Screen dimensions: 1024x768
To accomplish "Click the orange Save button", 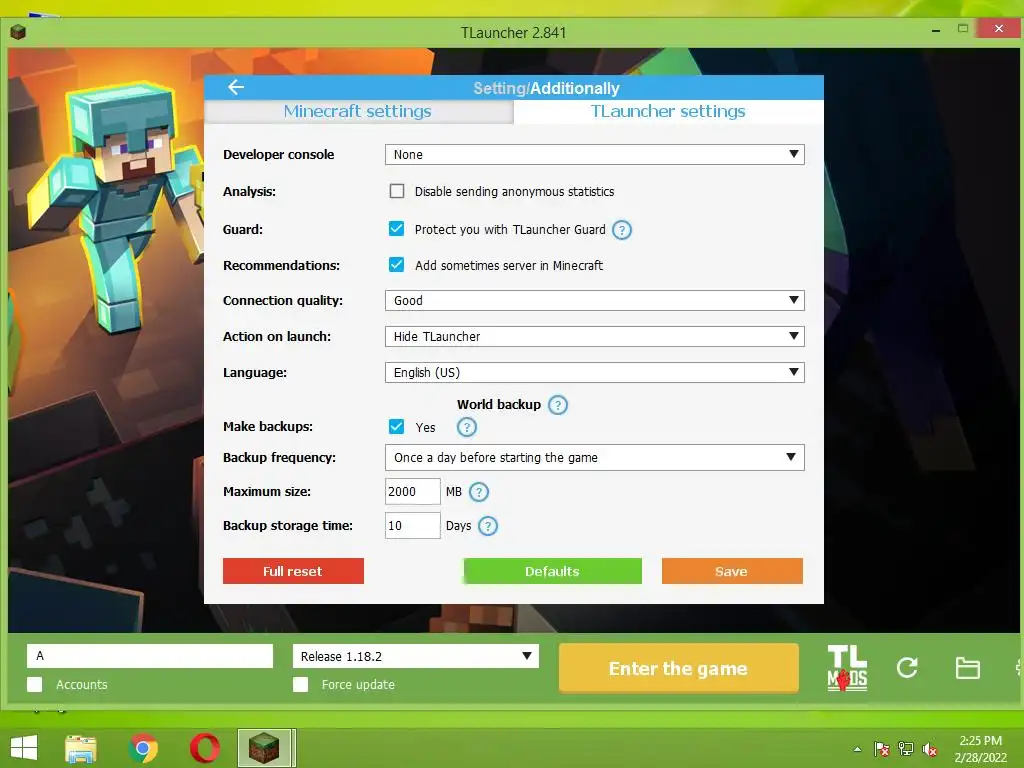I will tap(732, 571).
